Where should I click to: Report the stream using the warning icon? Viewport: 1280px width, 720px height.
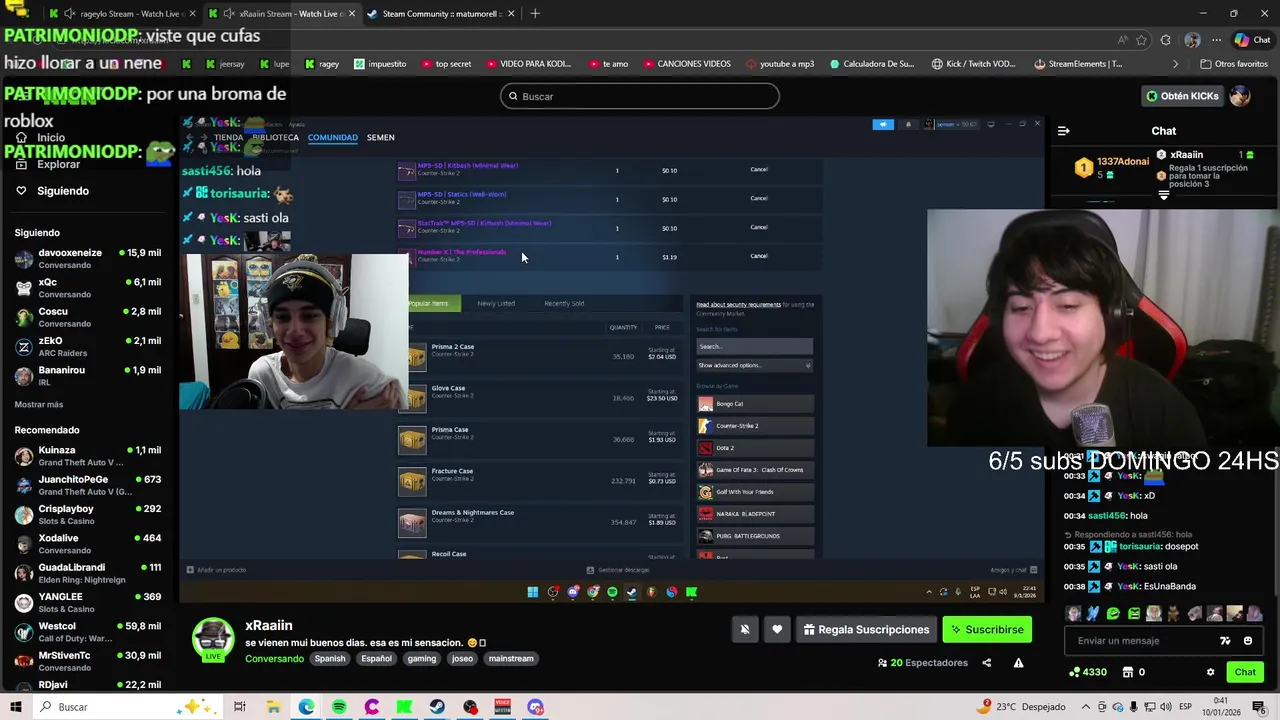pyautogui.click(x=1018, y=662)
